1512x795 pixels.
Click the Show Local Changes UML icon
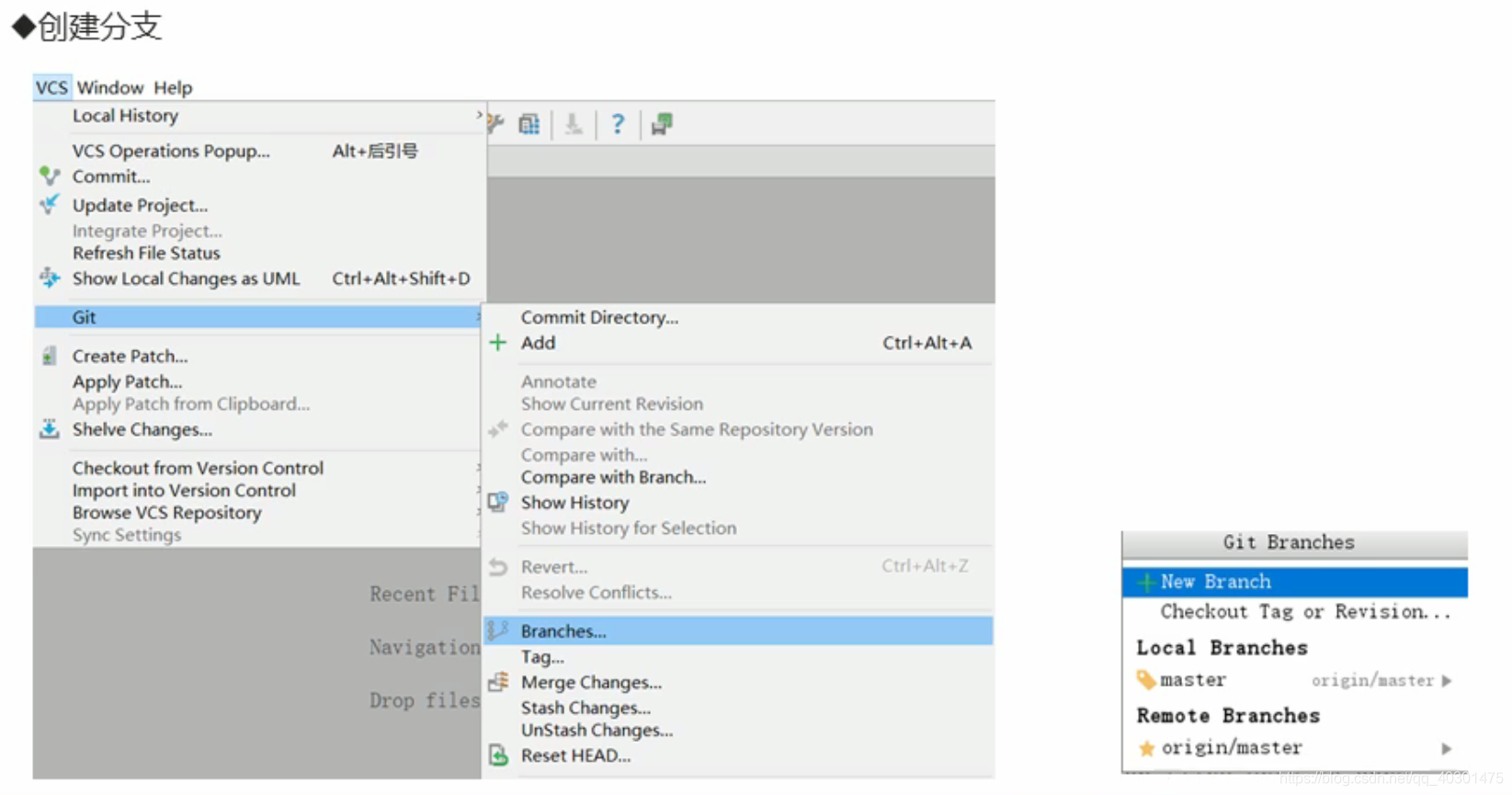(x=50, y=278)
